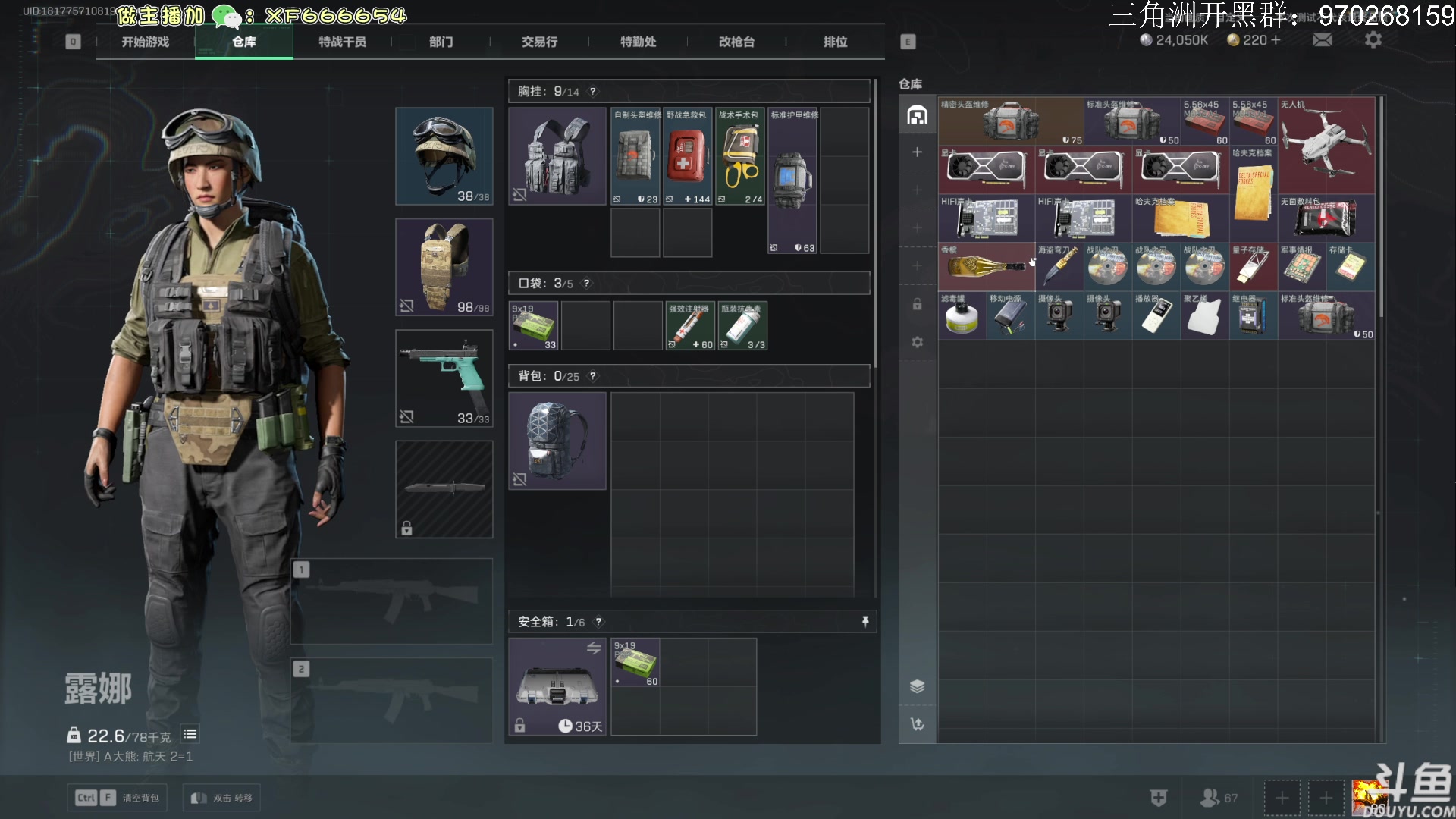Viewport: 1456px width, 819px height.
Task: Click the warehouse sidebar gear icon
Action: point(917,342)
